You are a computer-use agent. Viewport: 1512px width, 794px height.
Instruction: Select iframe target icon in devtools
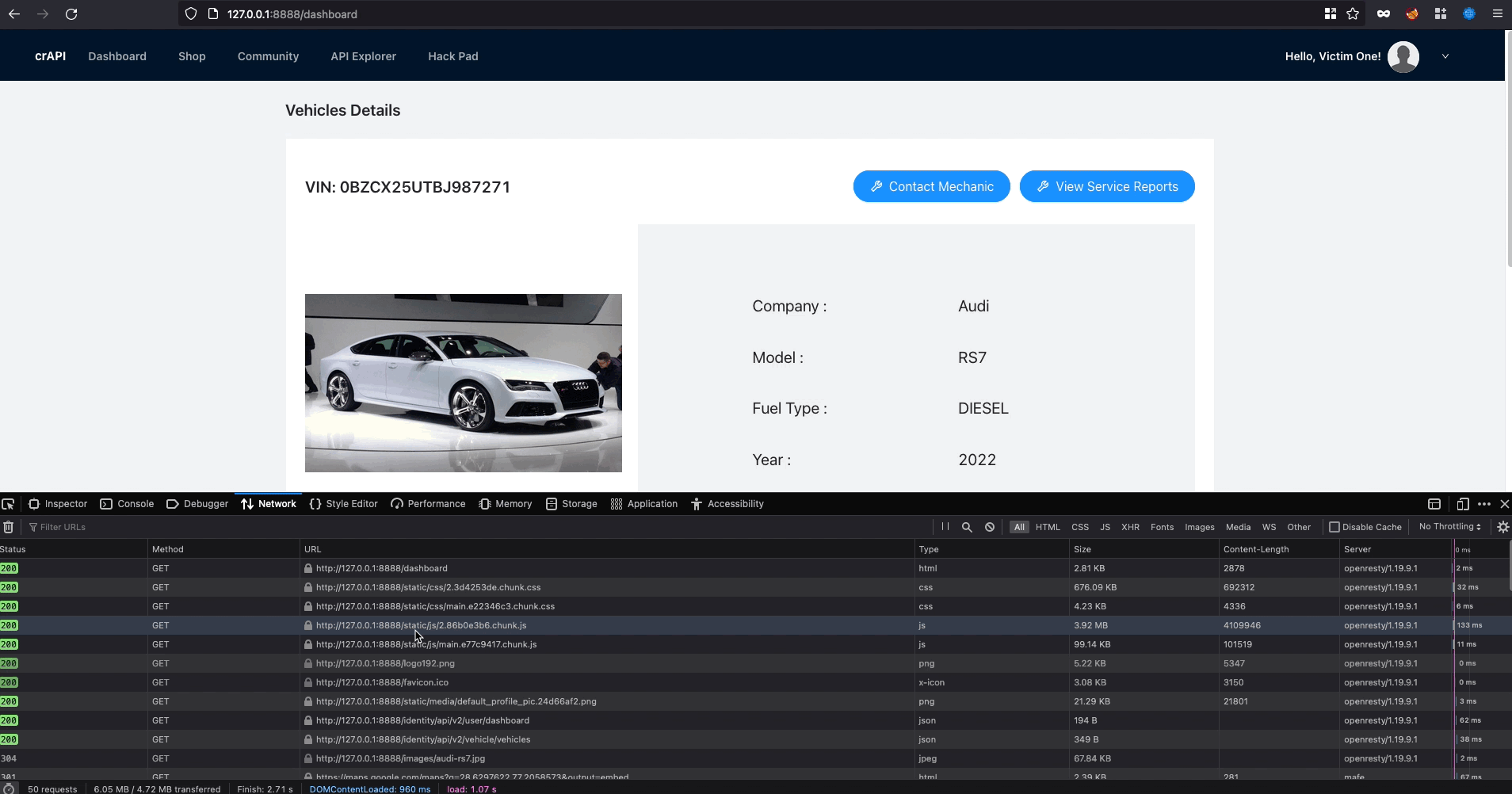[1434, 504]
